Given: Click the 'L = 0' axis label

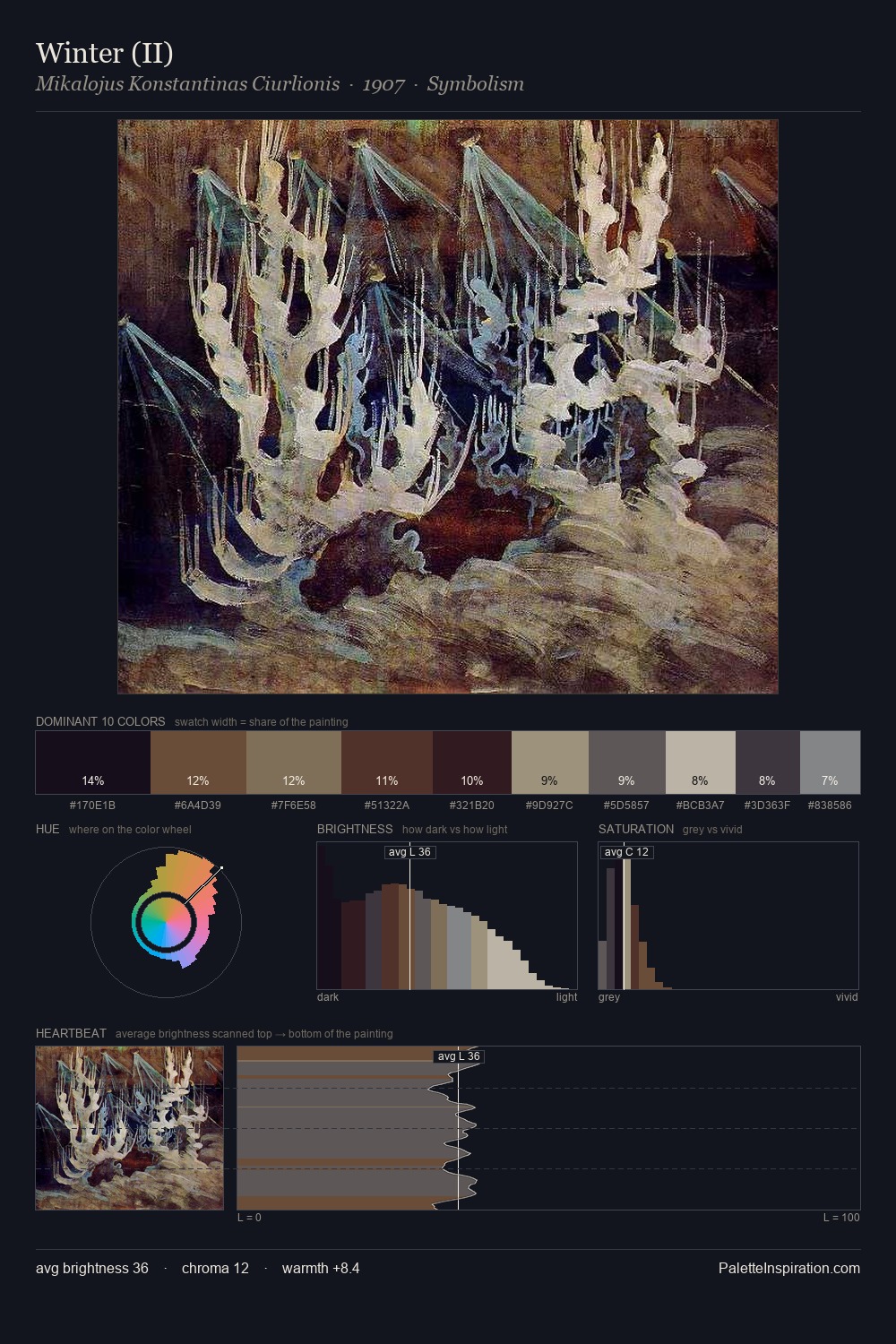Looking at the screenshot, I should pyautogui.click(x=249, y=1217).
